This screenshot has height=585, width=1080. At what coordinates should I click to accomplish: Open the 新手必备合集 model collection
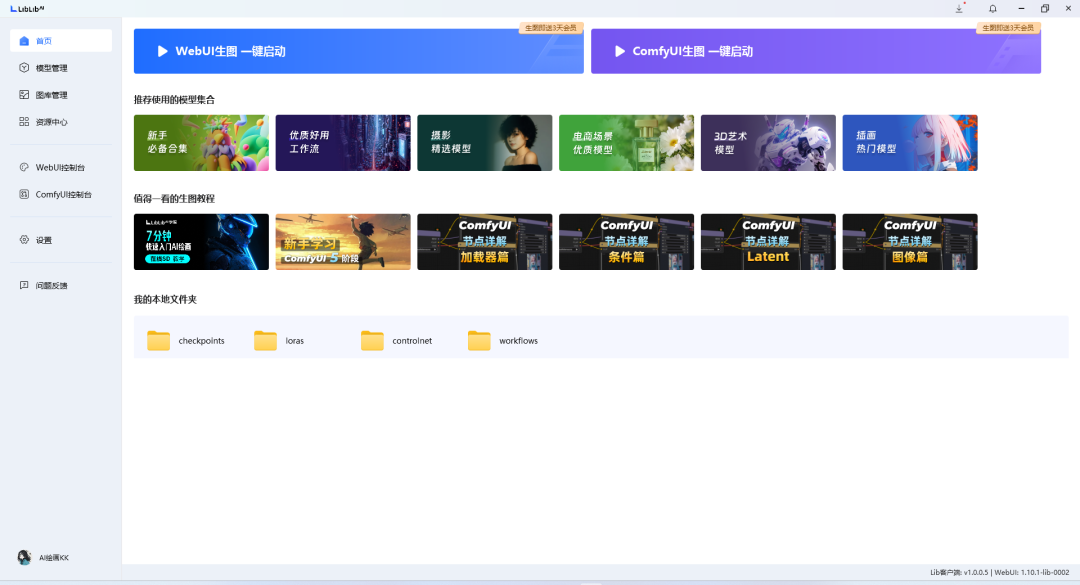tap(201, 143)
